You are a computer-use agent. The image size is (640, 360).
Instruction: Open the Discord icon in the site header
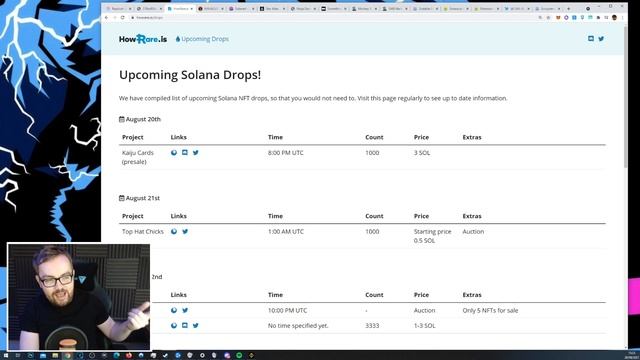pos(591,38)
